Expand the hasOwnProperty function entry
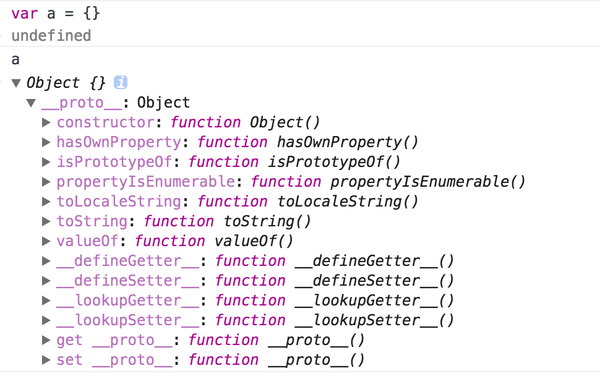This screenshot has width=600, height=376. tap(46, 142)
